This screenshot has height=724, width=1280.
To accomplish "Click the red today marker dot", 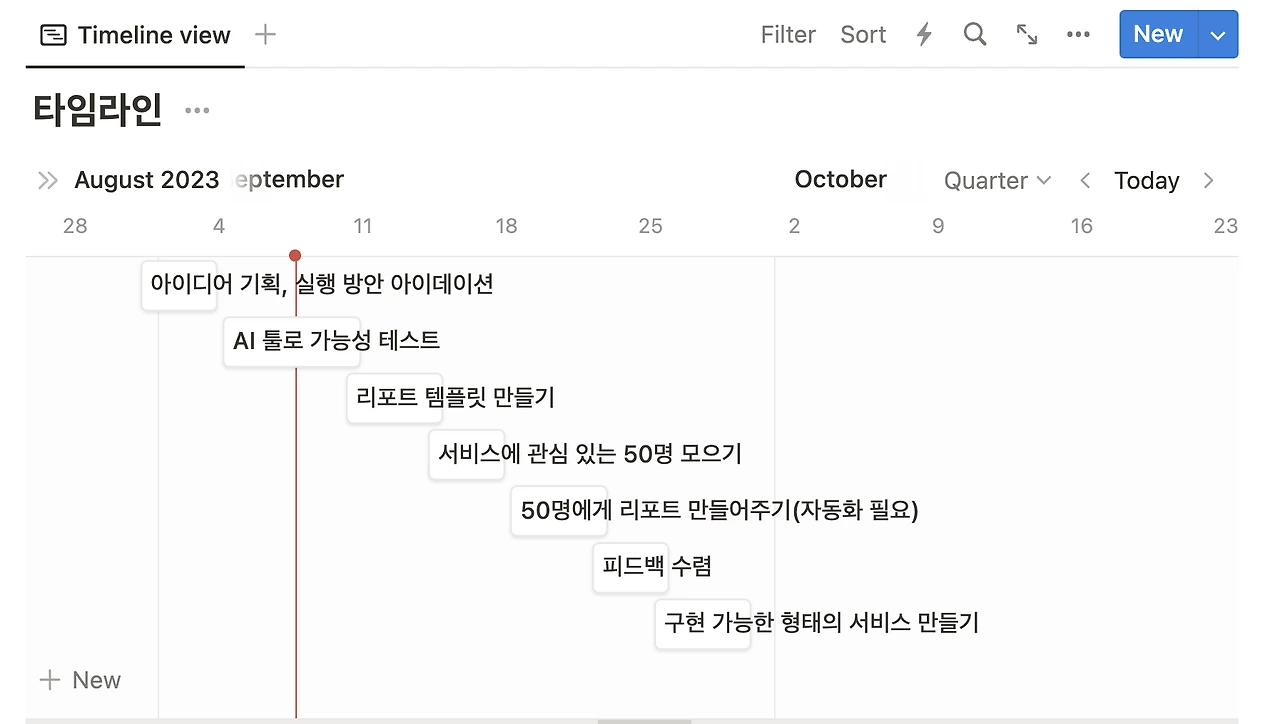I will click(295, 256).
